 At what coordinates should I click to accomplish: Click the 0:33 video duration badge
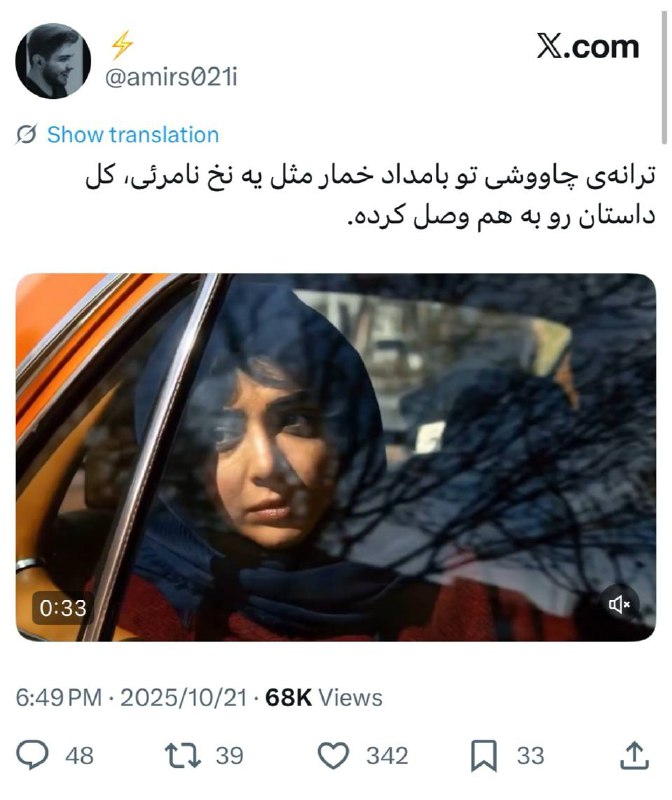click(63, 608)
